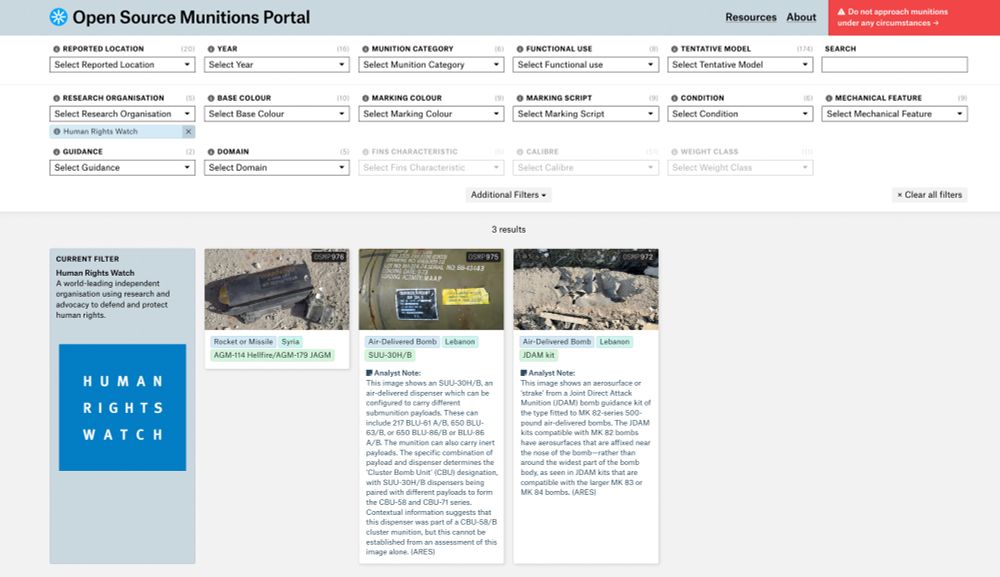This screenshot has width=1000, height=577.
Task: Click the Open Source Munitions Portal snowflake logo
Action: tap(58, 17)
